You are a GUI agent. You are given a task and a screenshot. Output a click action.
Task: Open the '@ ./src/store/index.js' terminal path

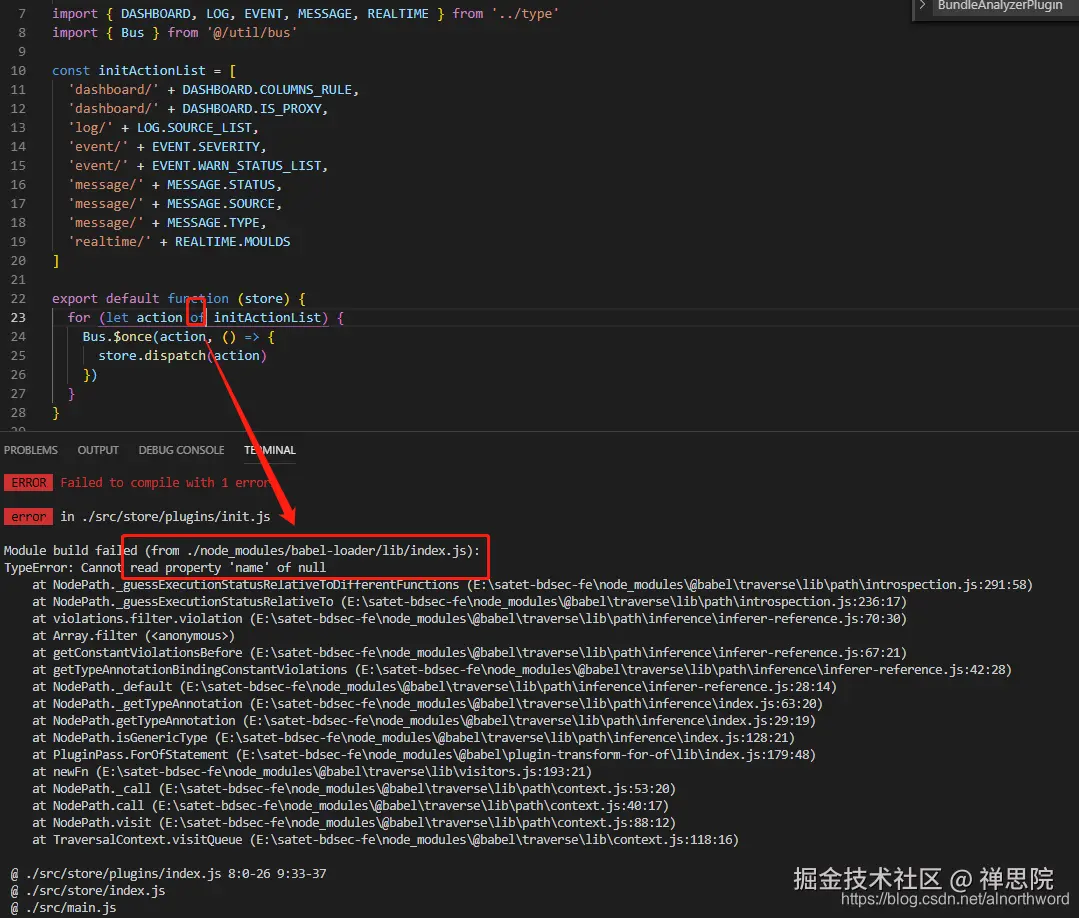click(x=88, y=890)
